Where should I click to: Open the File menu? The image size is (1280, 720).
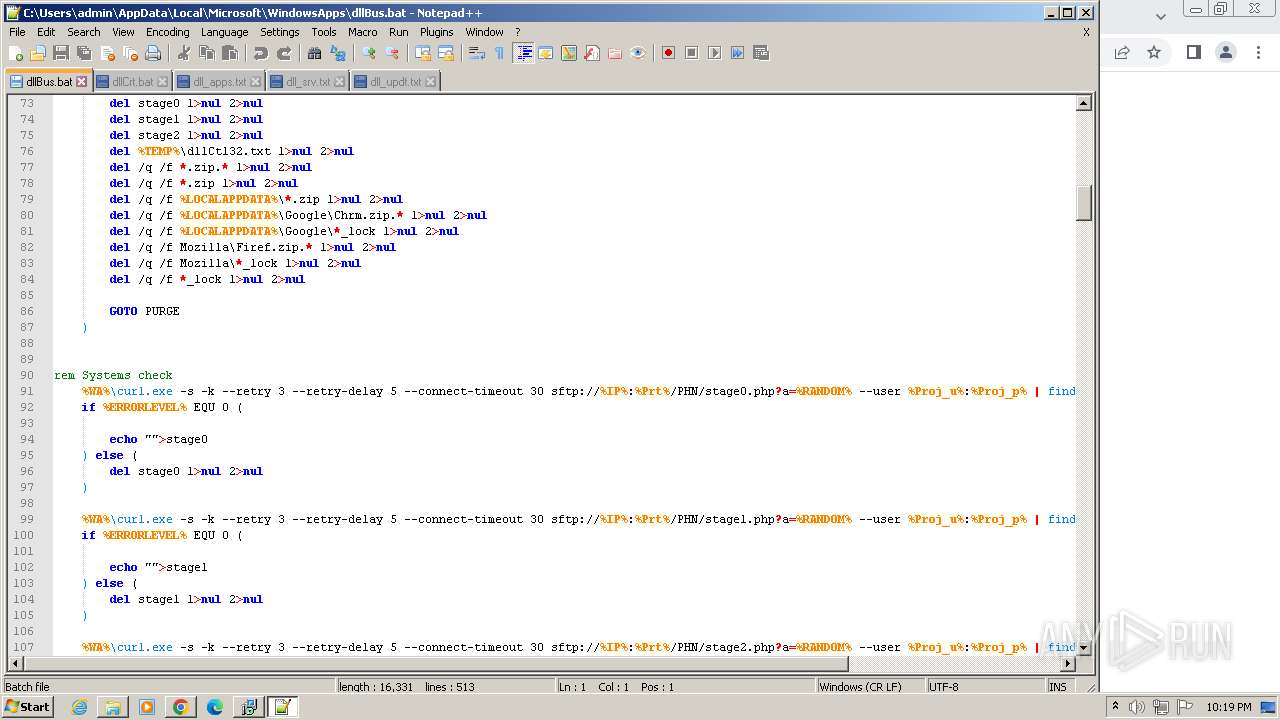point(17,32)
